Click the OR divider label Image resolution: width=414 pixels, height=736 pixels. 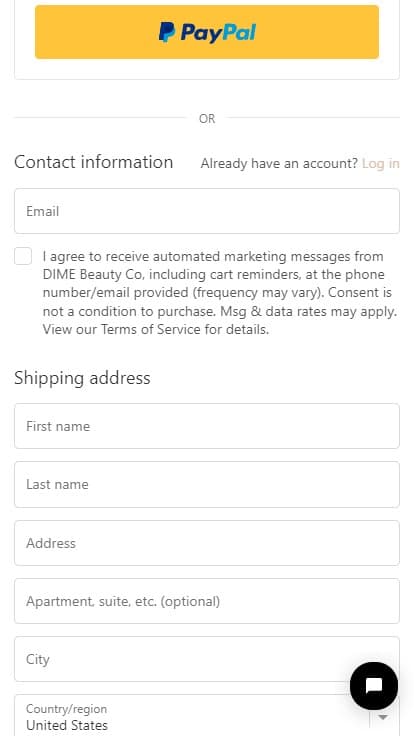coord(207,119)
